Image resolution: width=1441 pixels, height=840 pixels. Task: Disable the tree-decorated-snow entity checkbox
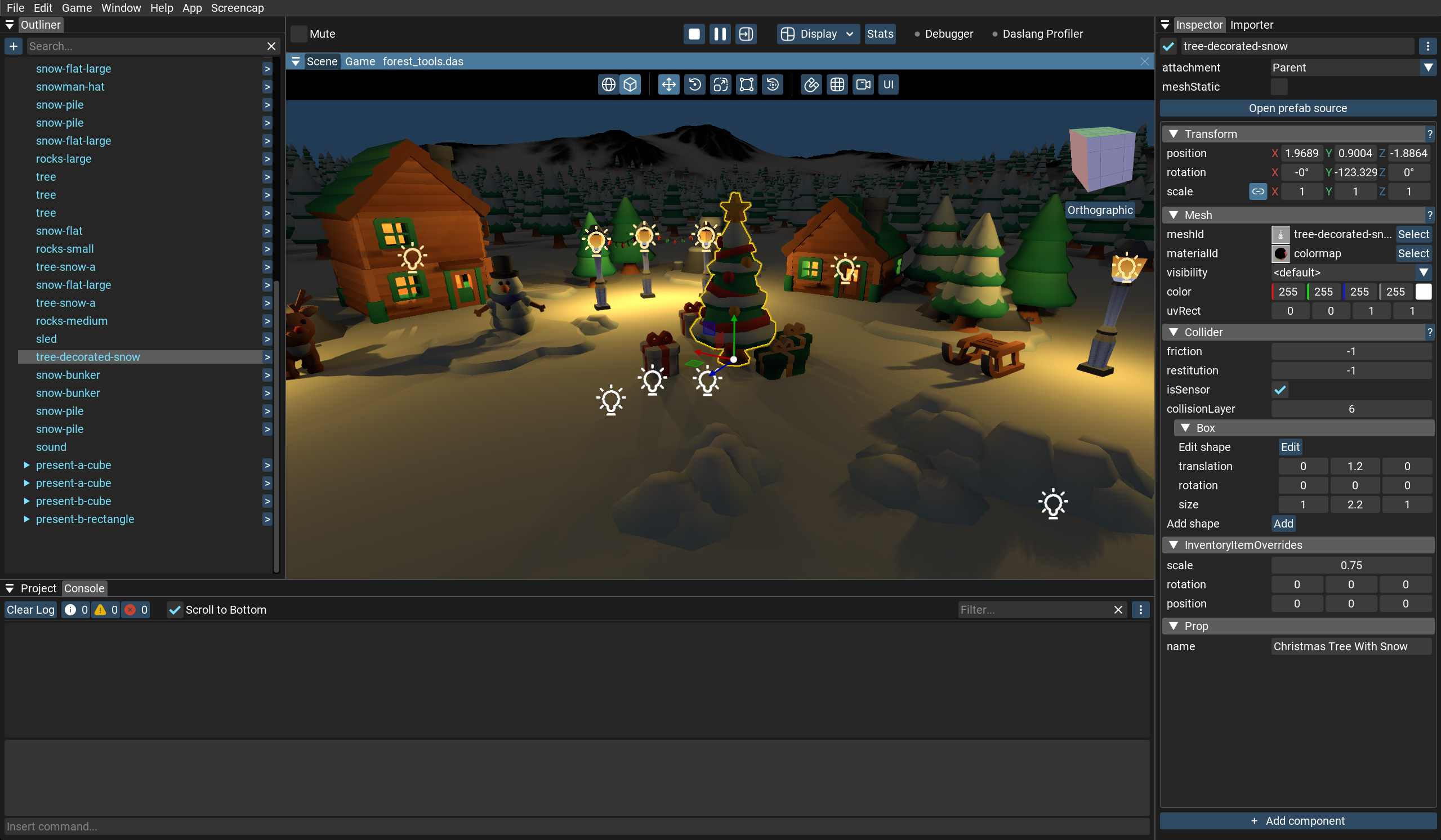coord(1169,46)
